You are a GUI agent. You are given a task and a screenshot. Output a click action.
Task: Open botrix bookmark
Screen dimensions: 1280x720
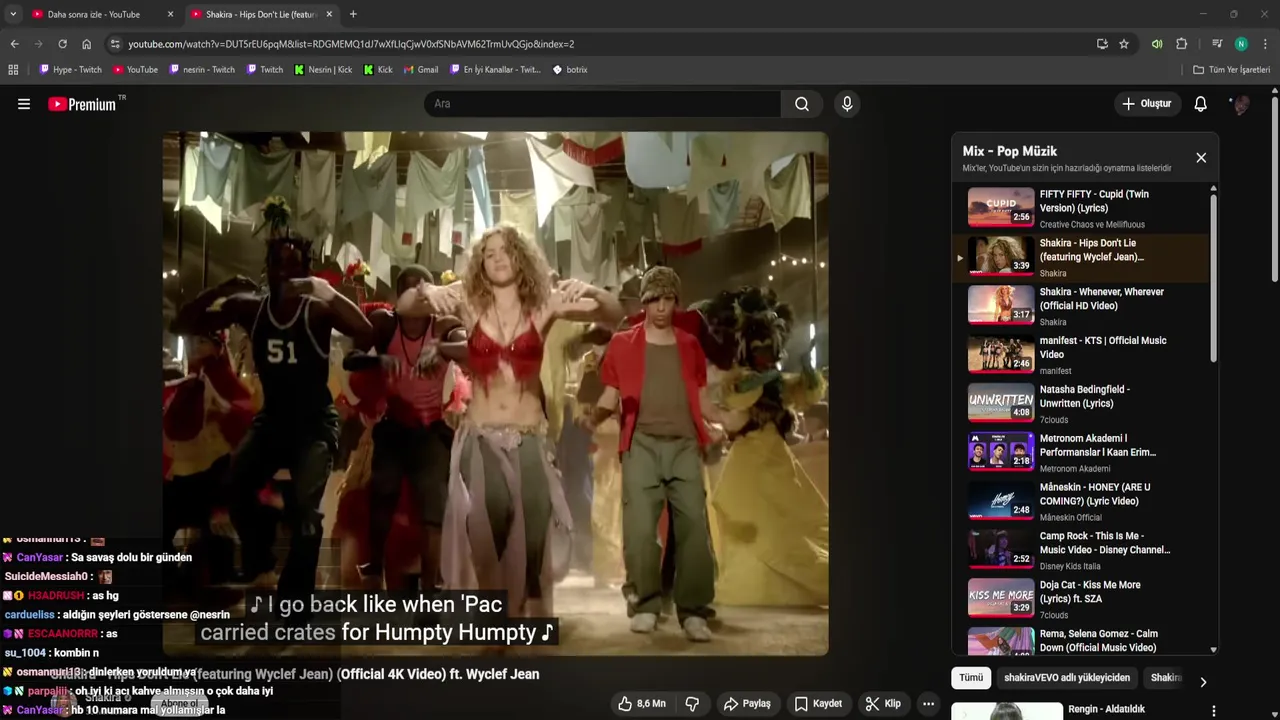(570, 70)
